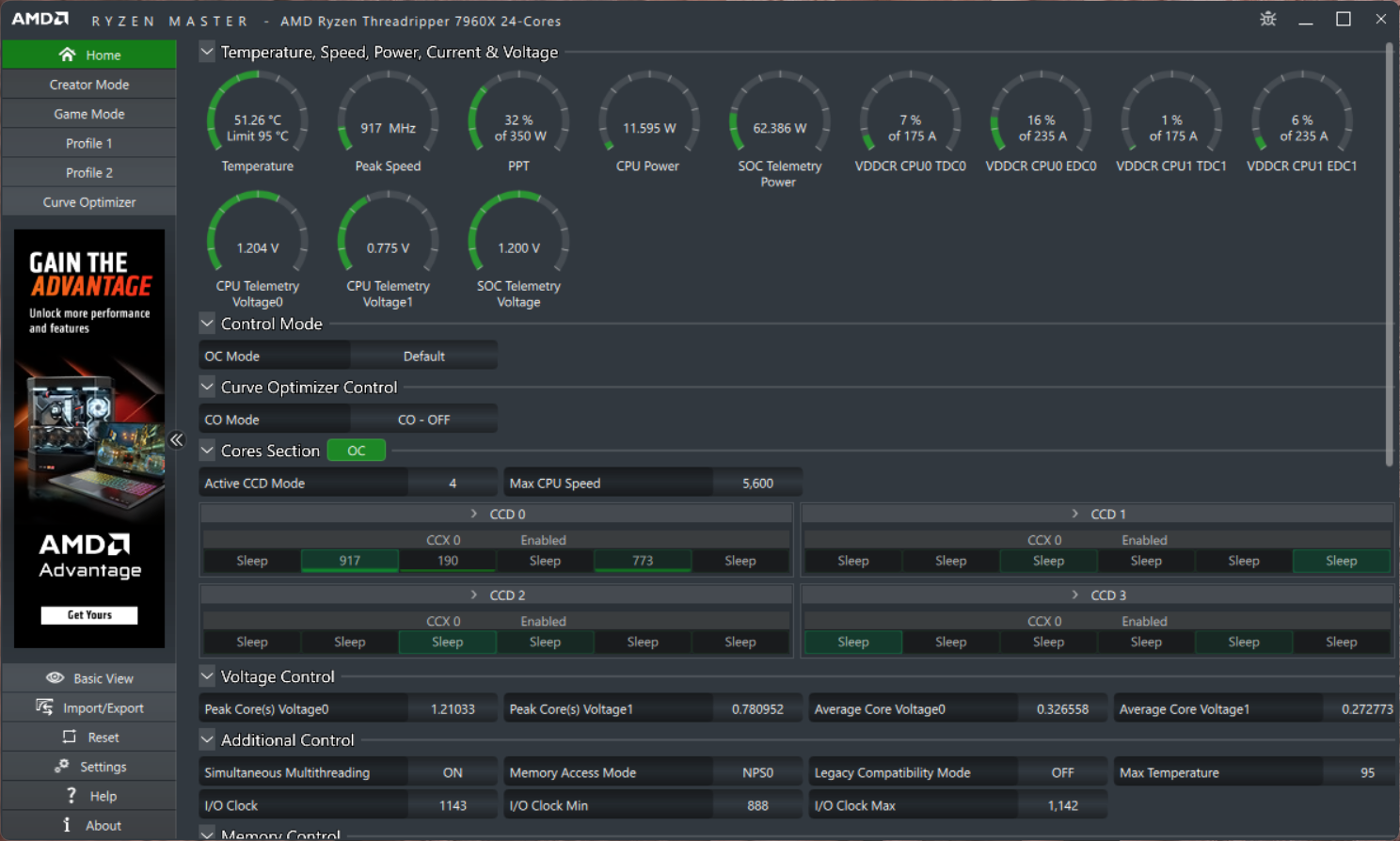This screenshot has height=841, width=1400.
Task: Open Profile 2
Action: [x=89, y=172]
